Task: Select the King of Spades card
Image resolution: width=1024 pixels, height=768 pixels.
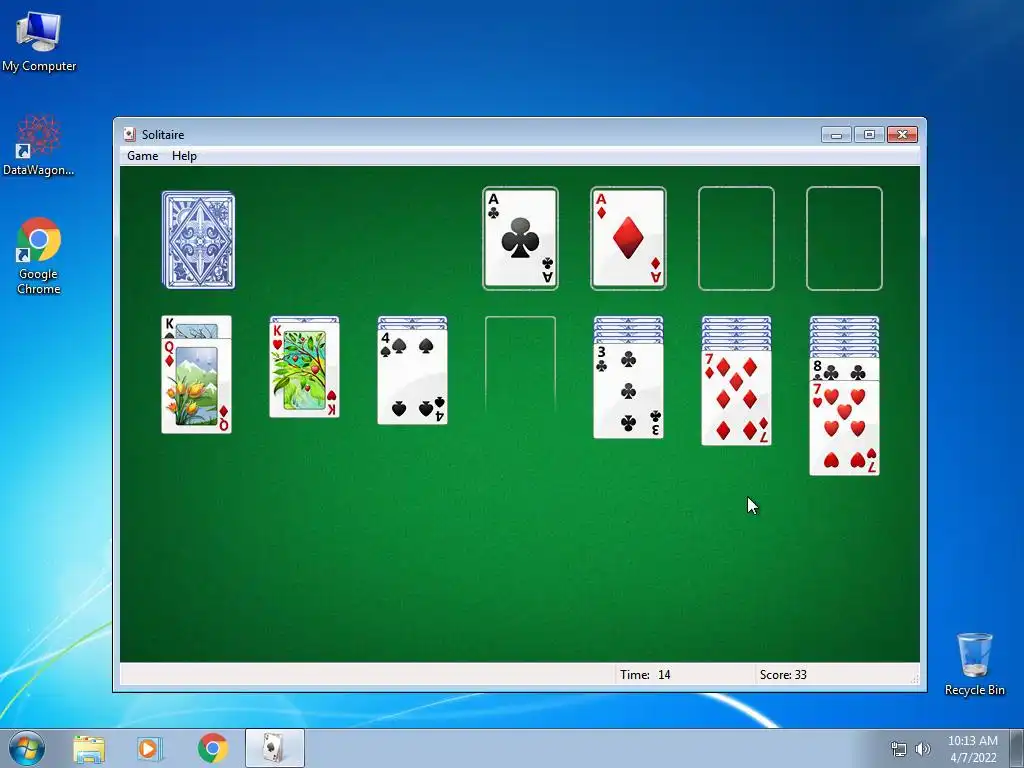Action: click(x=196, y=327)
